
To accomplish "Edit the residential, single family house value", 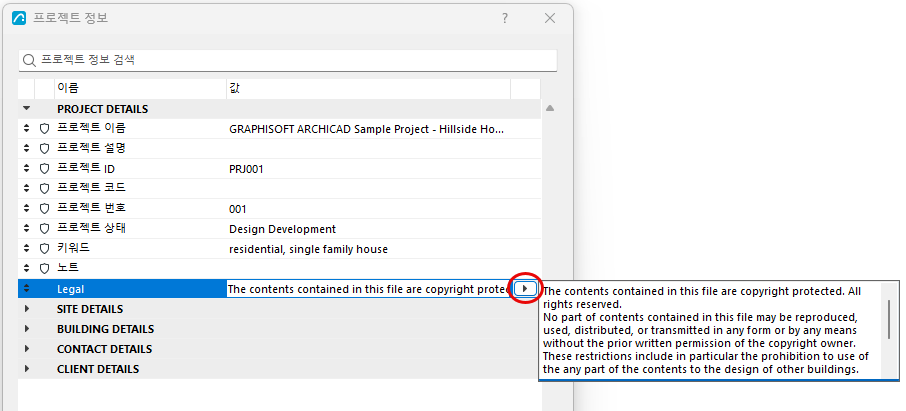I will tap(309, 249).
